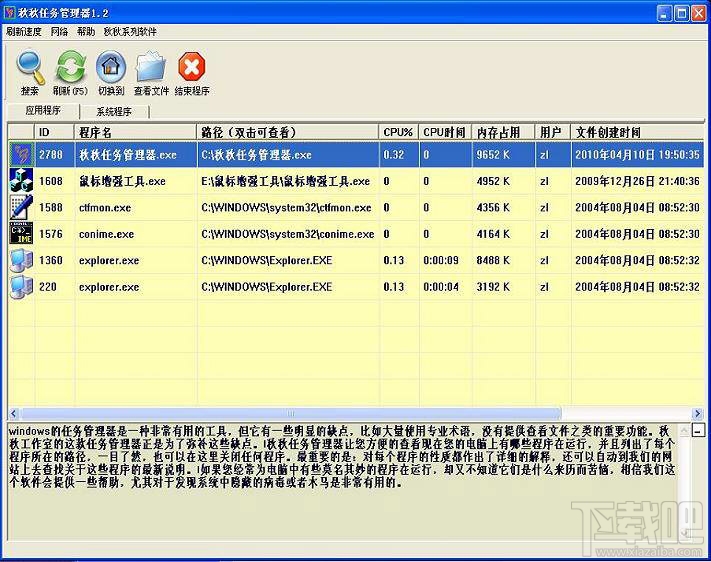This screenshot has width=711, height=562.
Task: Click process ID 1588
Action: tap(50, 208)
